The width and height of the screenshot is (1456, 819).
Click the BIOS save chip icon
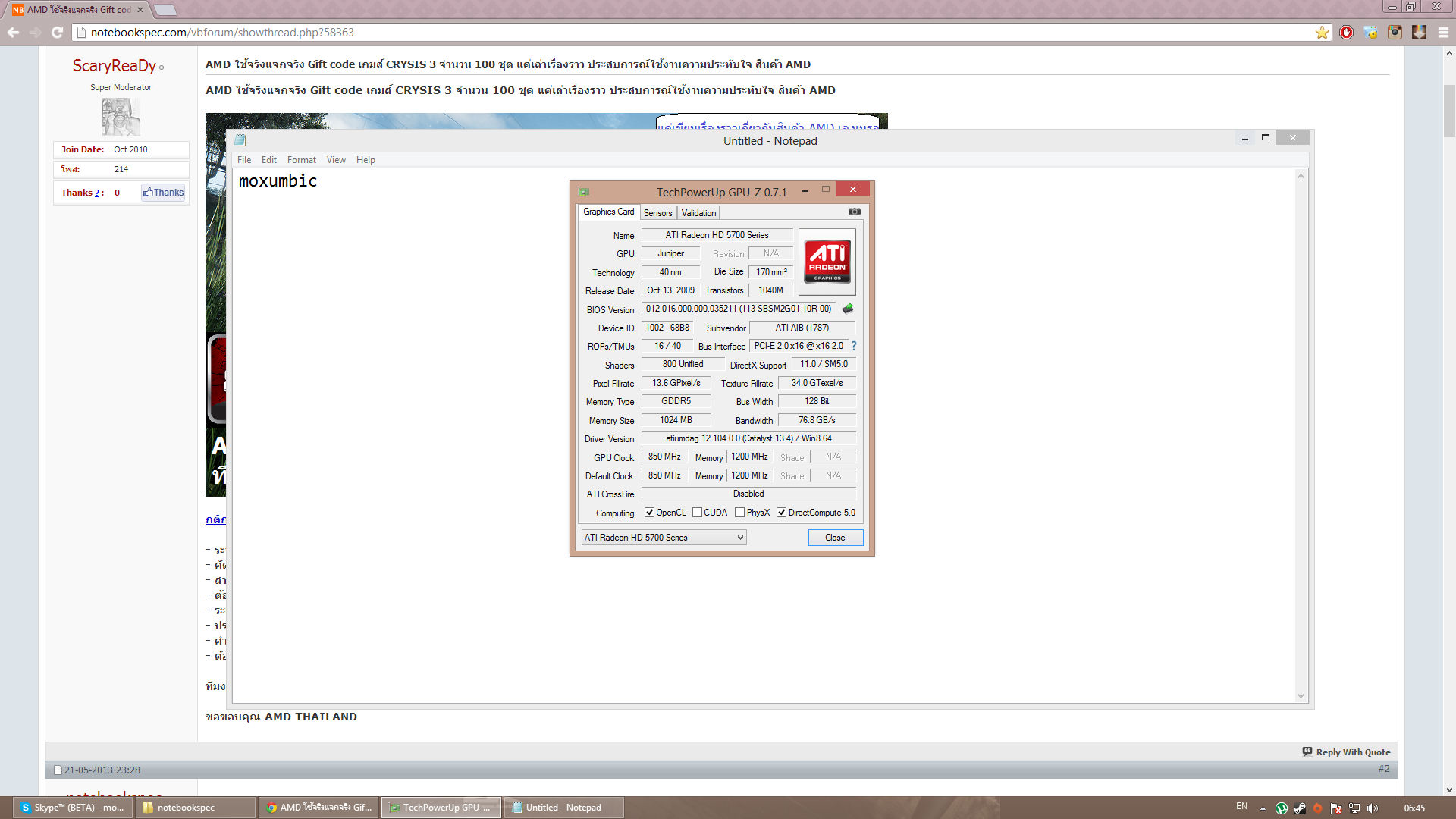[x=848, y=309]
